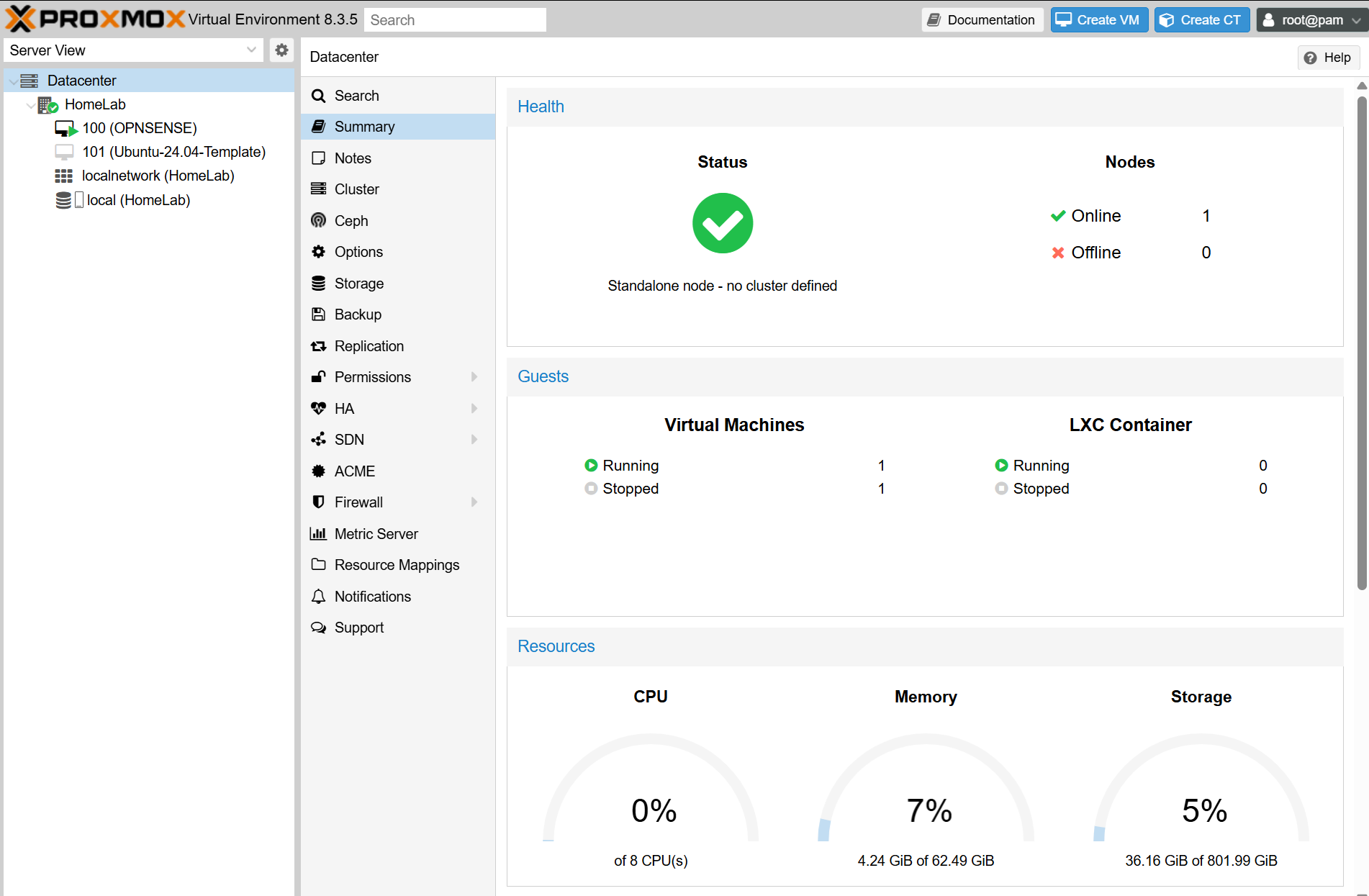Click the Ceph icon in the sidebar
1369x896 pixels.
click(318, 221)
